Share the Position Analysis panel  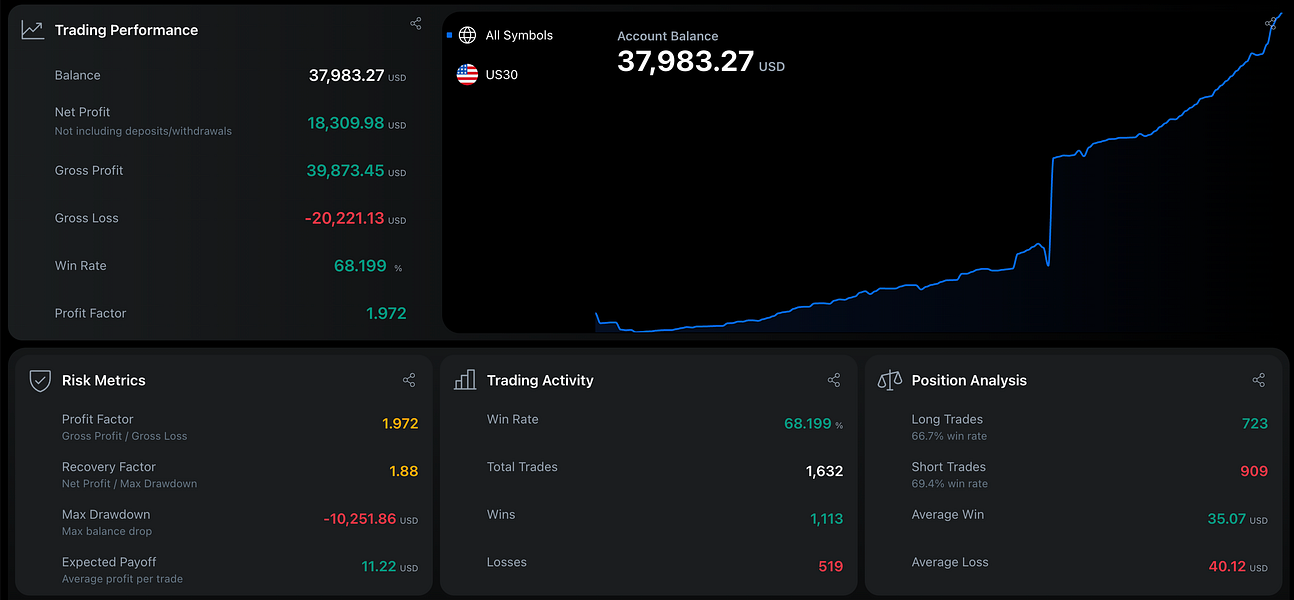(1258, 380)
